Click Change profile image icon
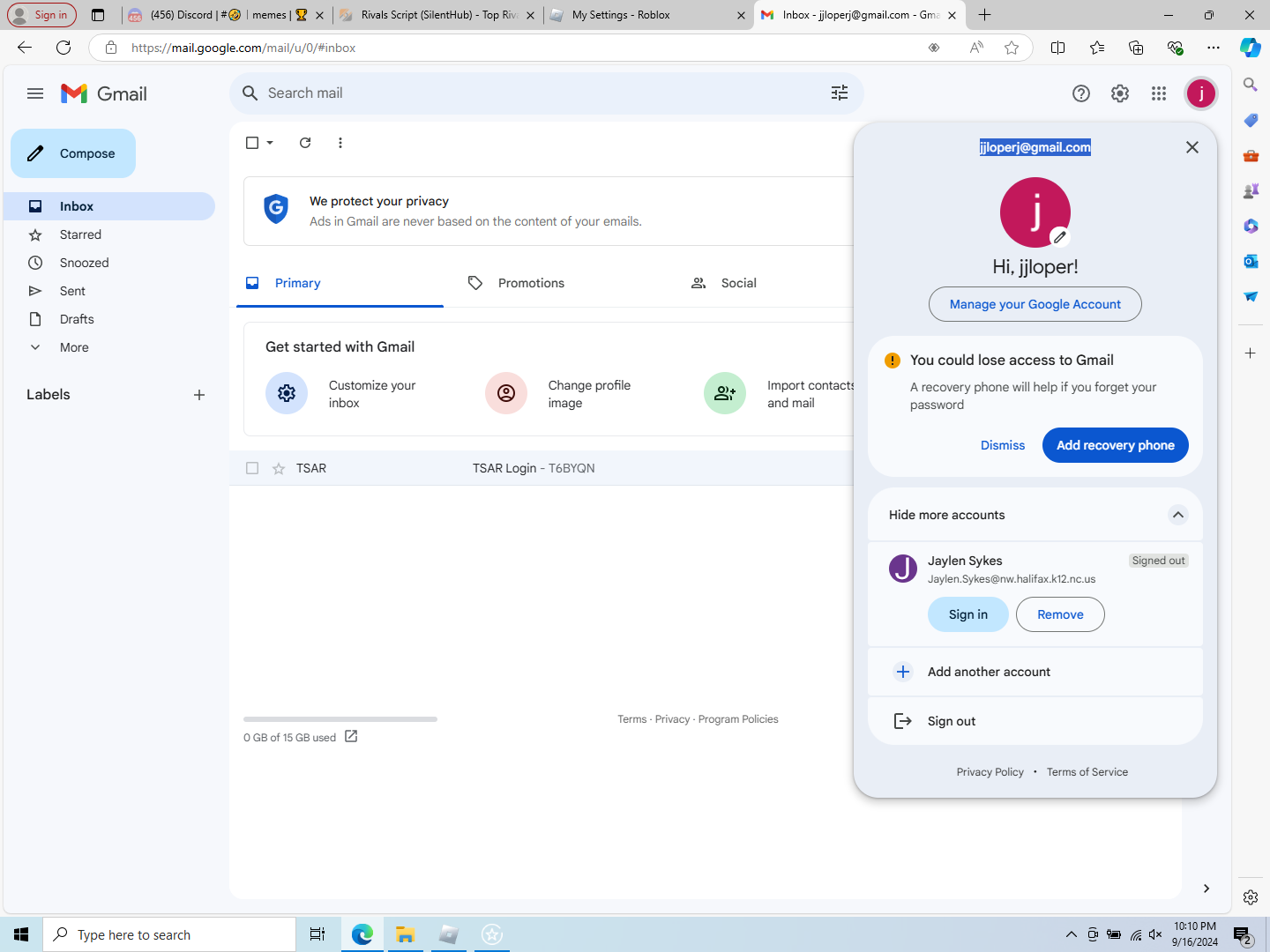The height and width of the screenshot is (952, 1270). pos(506,393)
